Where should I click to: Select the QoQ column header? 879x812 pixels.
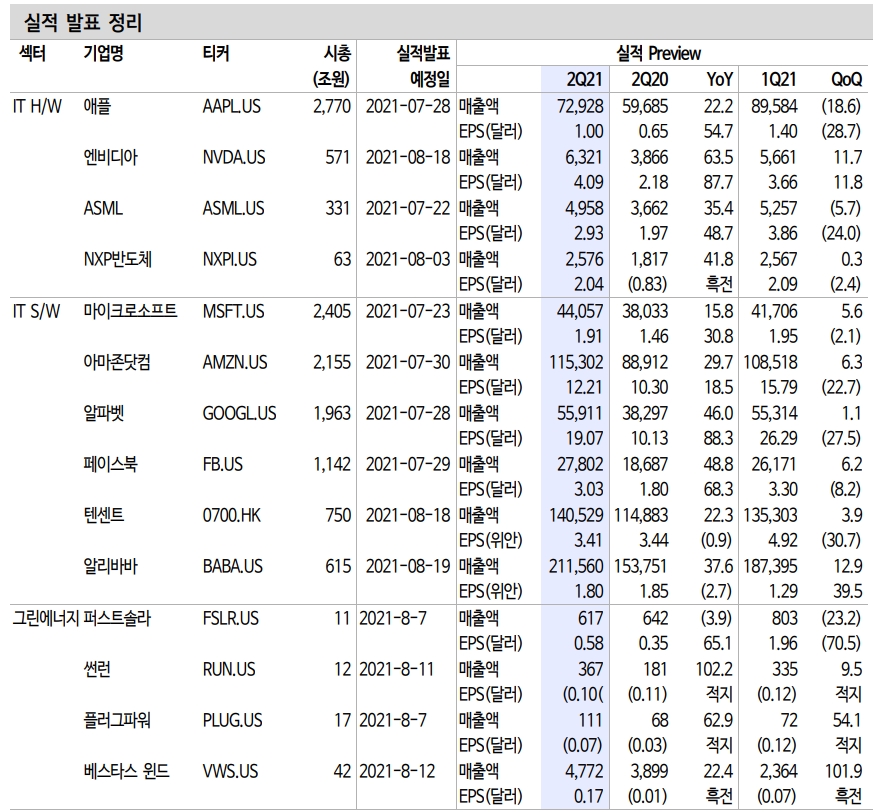pos(841,77)
